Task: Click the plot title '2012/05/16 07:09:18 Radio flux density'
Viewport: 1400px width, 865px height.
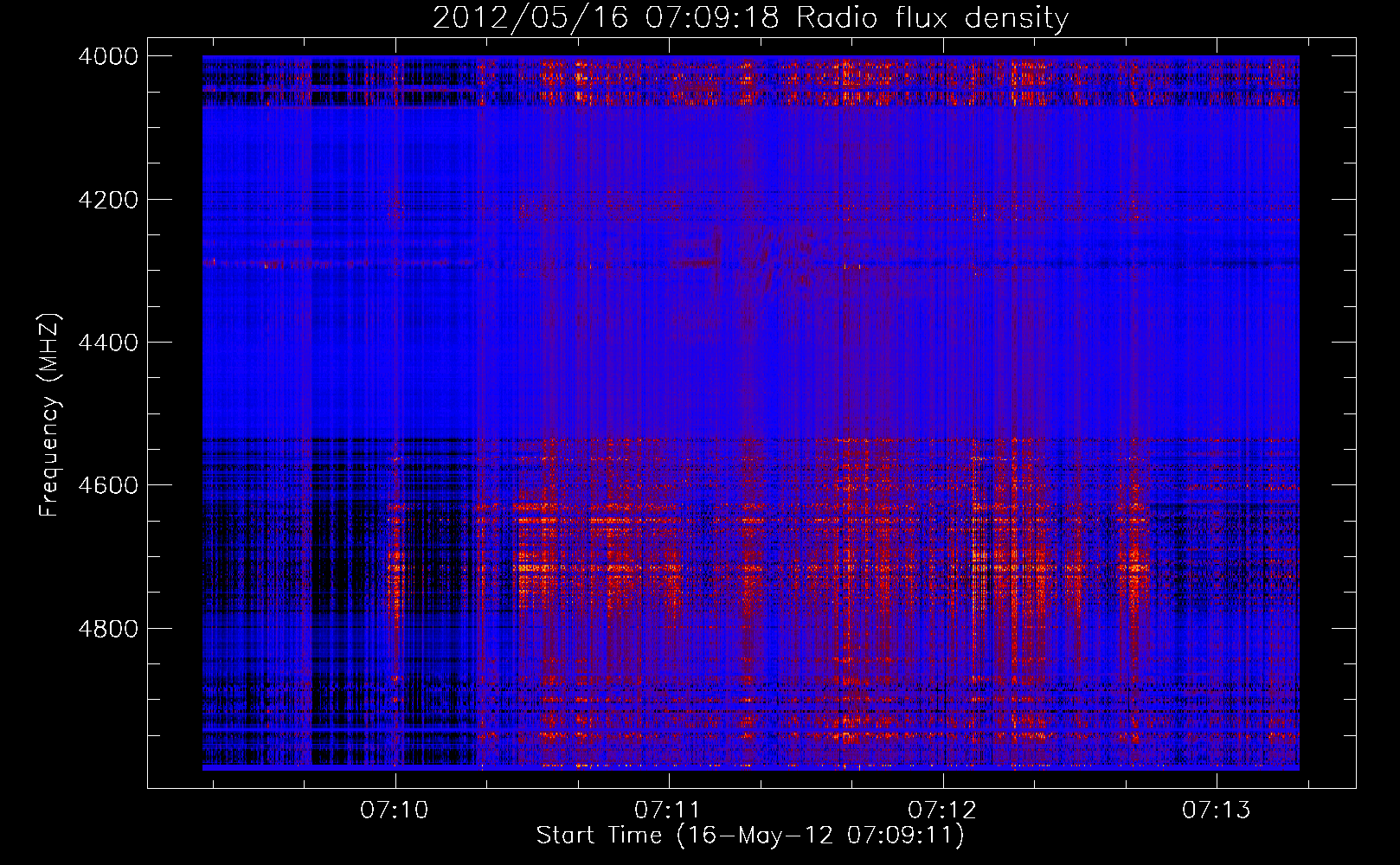Action: [750, 17]
